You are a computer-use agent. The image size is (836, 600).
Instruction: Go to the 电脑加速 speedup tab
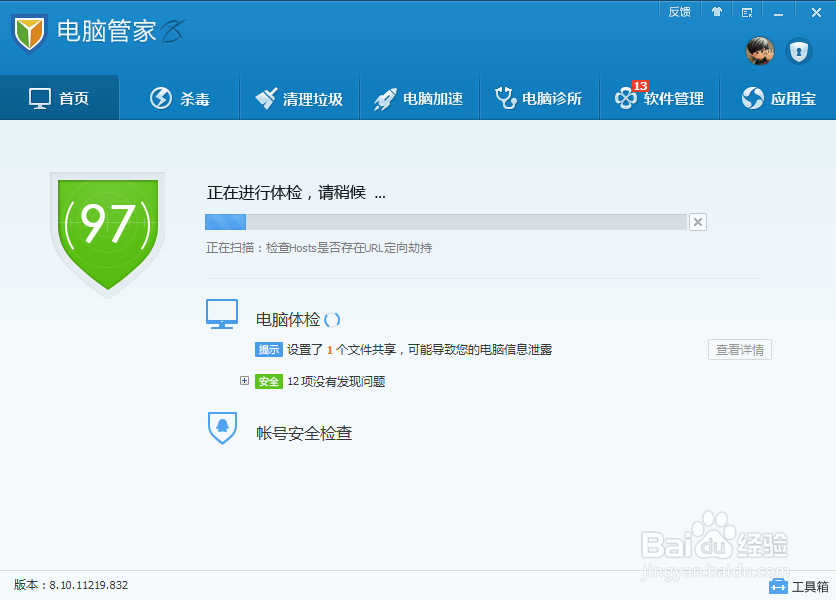click(x=420, y=98)
